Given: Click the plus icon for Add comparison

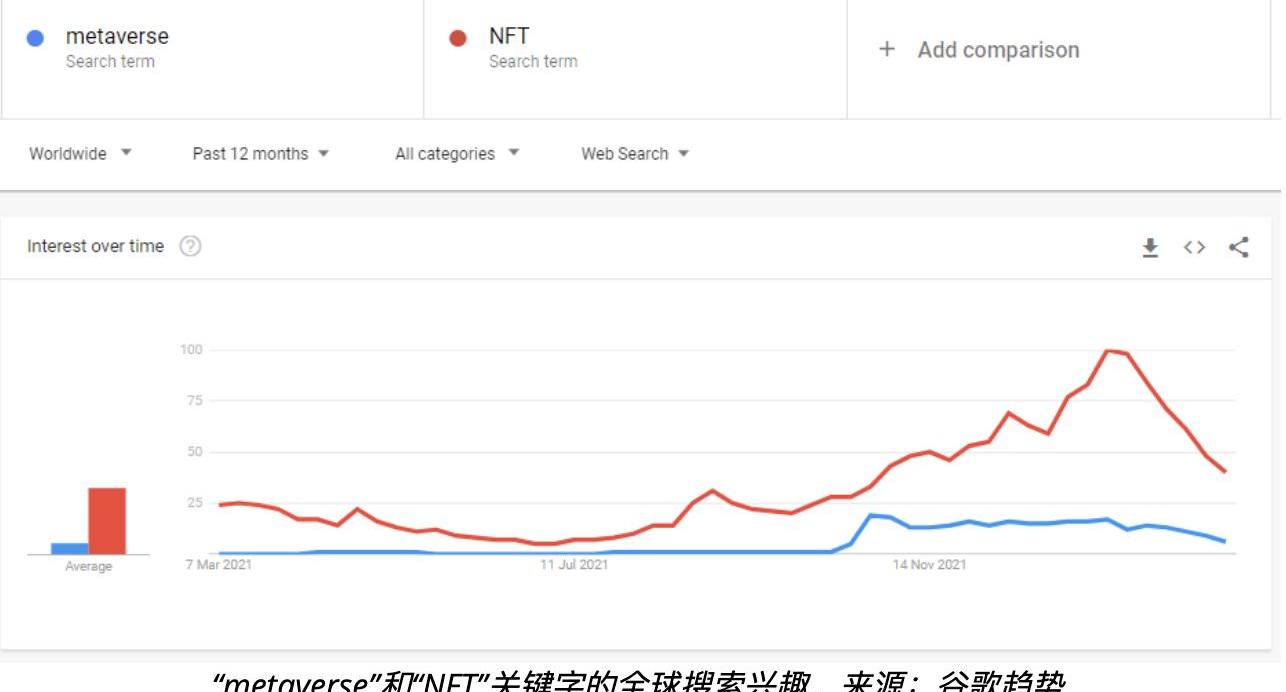Looking at the screenshot, I should 887,50.
